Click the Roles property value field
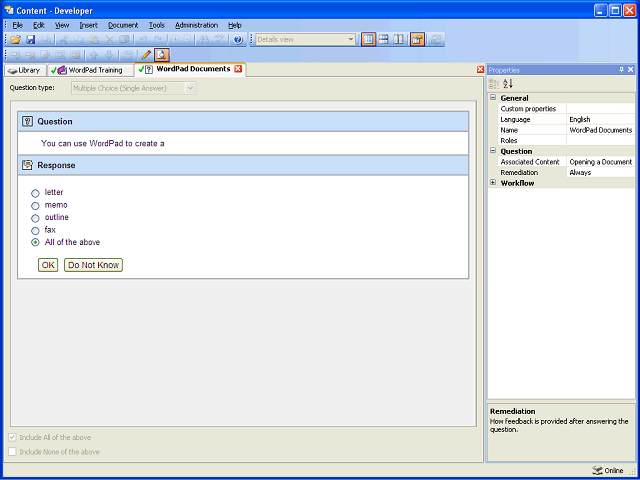This screenshot has height=480, width=640. coord(601,140)
